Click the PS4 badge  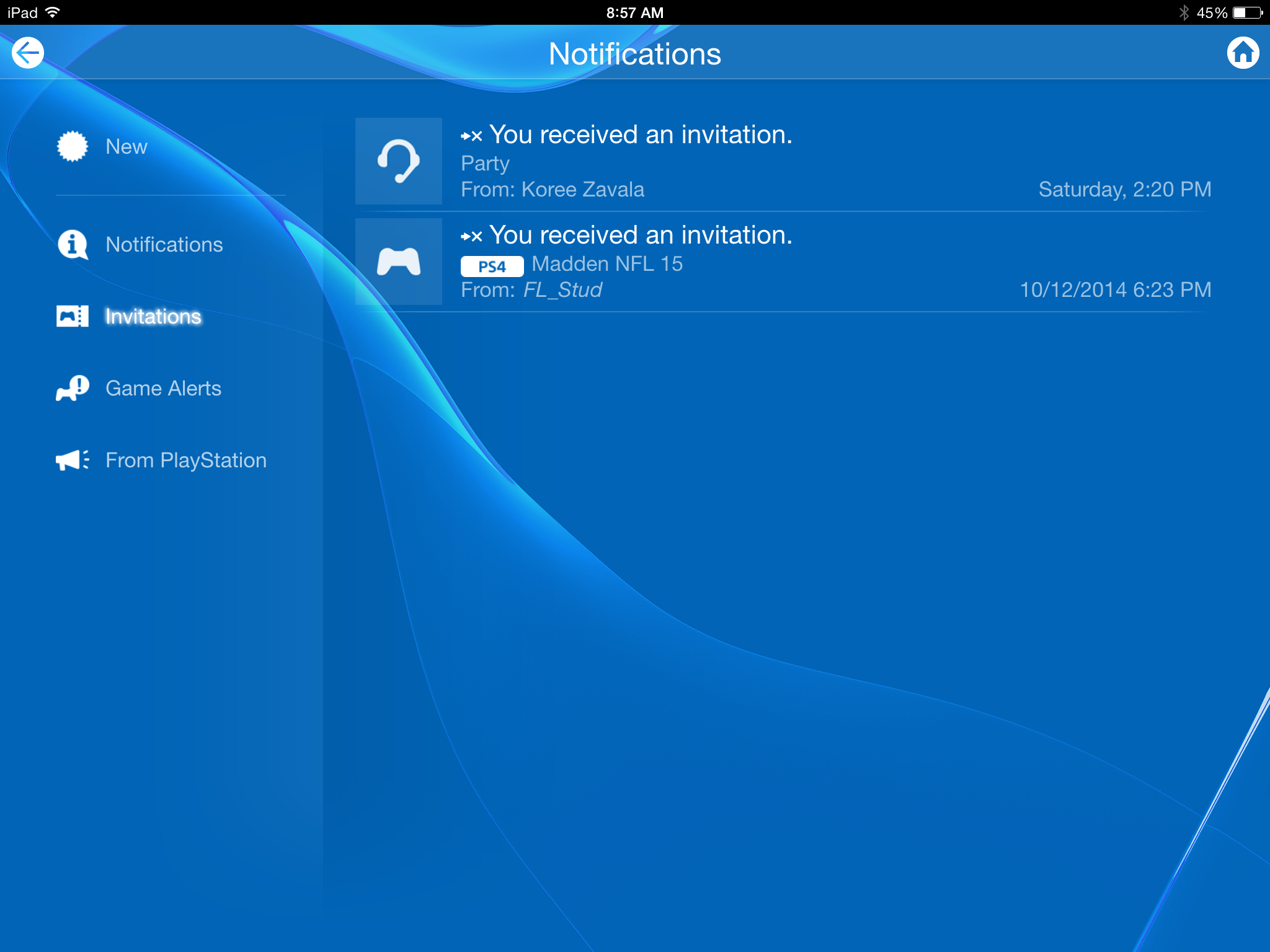click(492, 267)
